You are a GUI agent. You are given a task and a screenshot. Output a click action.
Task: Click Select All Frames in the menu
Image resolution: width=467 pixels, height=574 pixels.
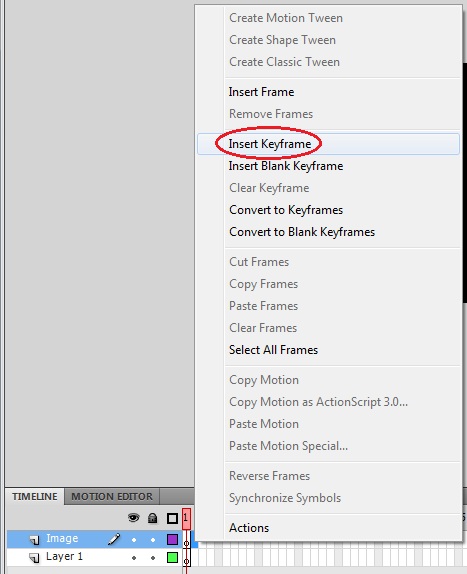tap(273, 350)
